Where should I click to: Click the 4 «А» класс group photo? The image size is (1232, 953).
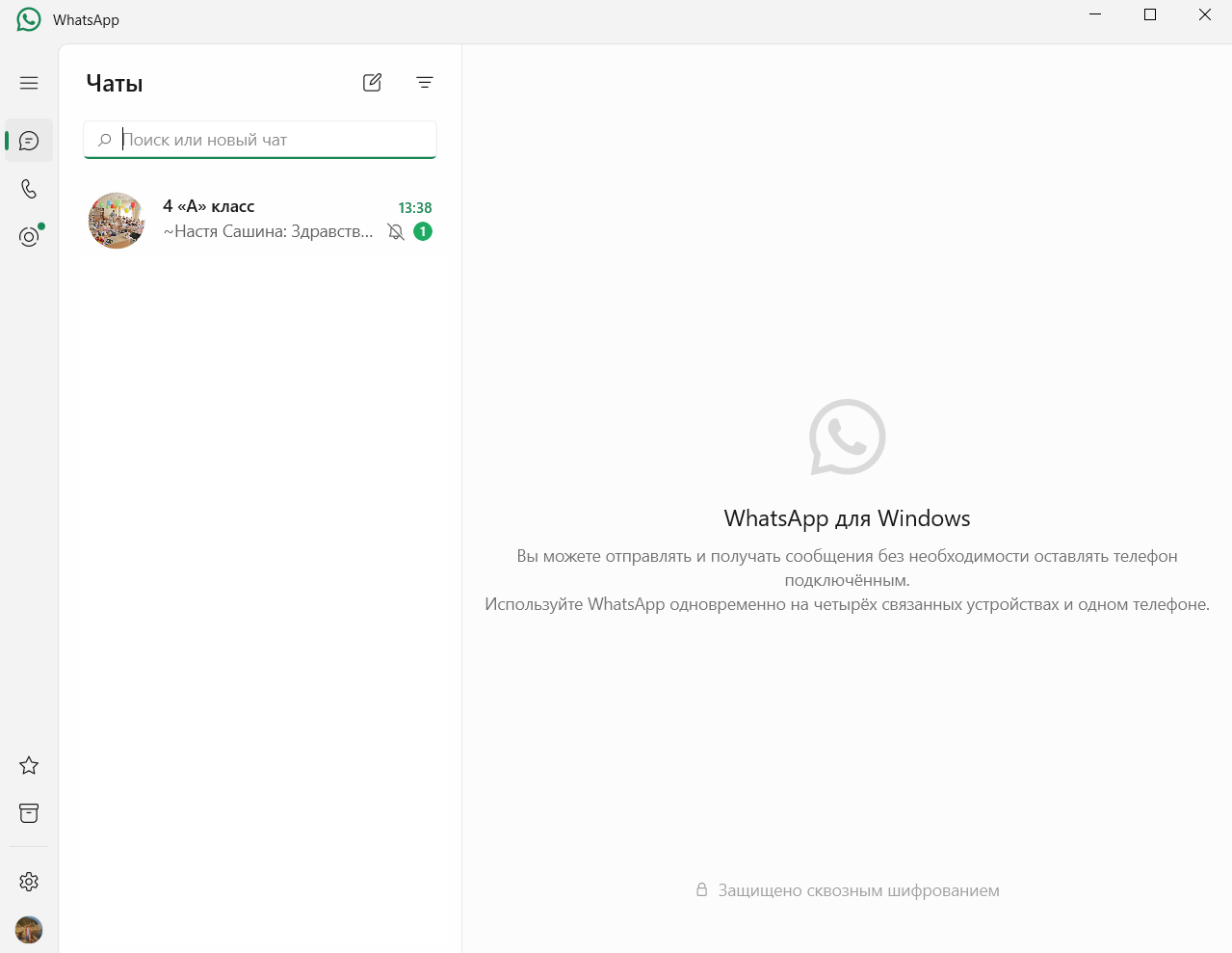[x=117, y=220]
